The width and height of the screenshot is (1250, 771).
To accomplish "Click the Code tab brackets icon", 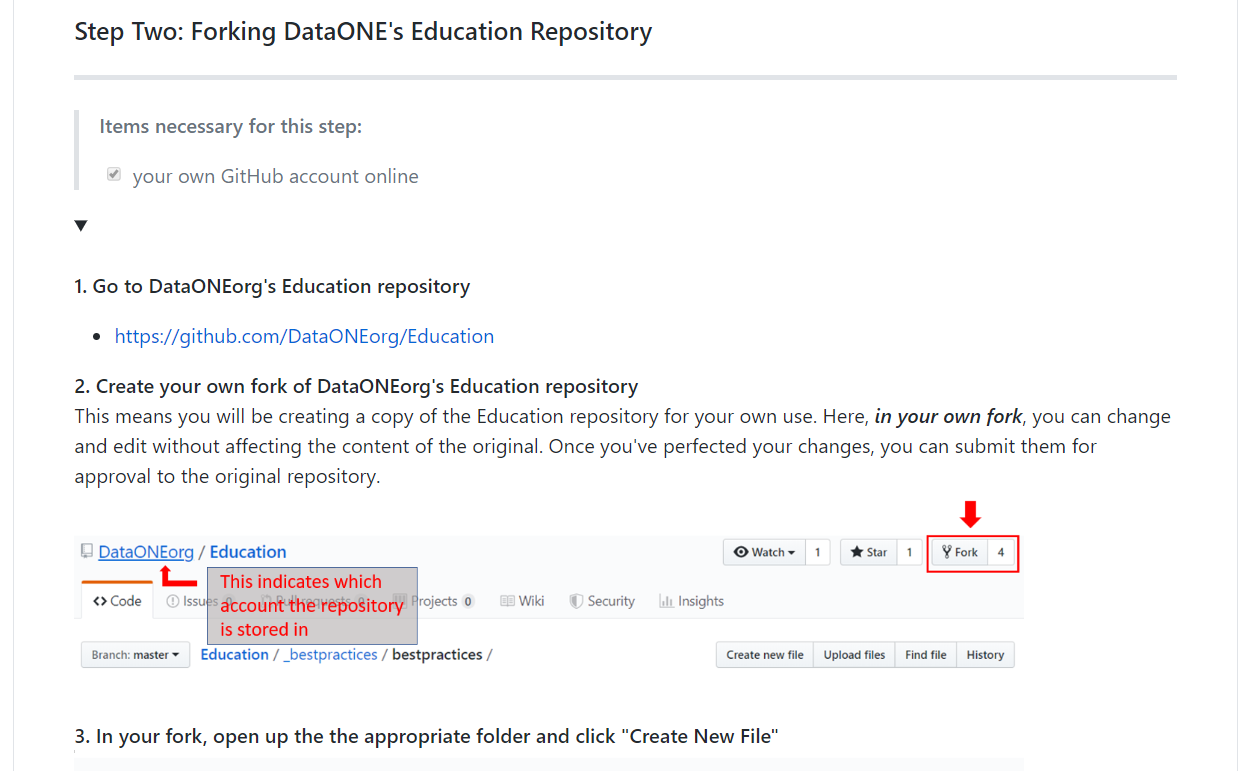I will [100, 601].
